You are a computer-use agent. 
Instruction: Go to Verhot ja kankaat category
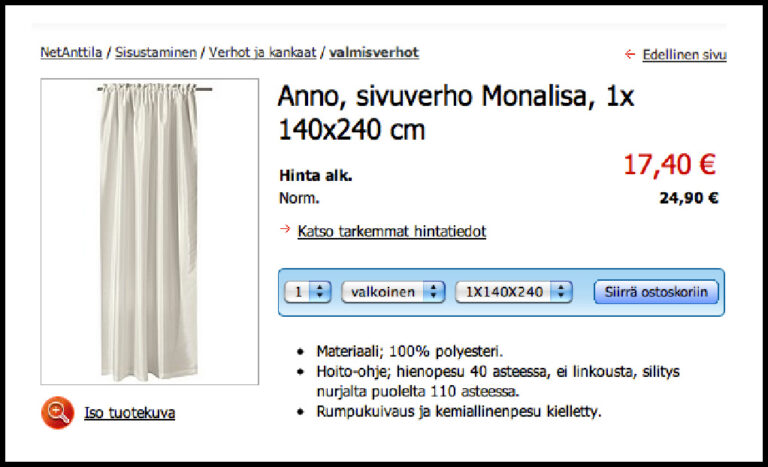click(x=263, y=52)
